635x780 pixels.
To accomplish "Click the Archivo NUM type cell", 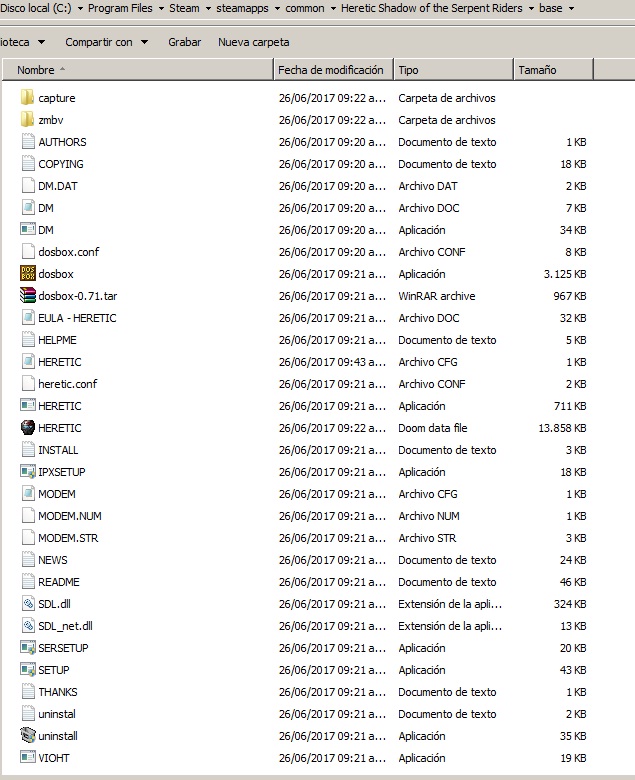I will coord(429,516).
